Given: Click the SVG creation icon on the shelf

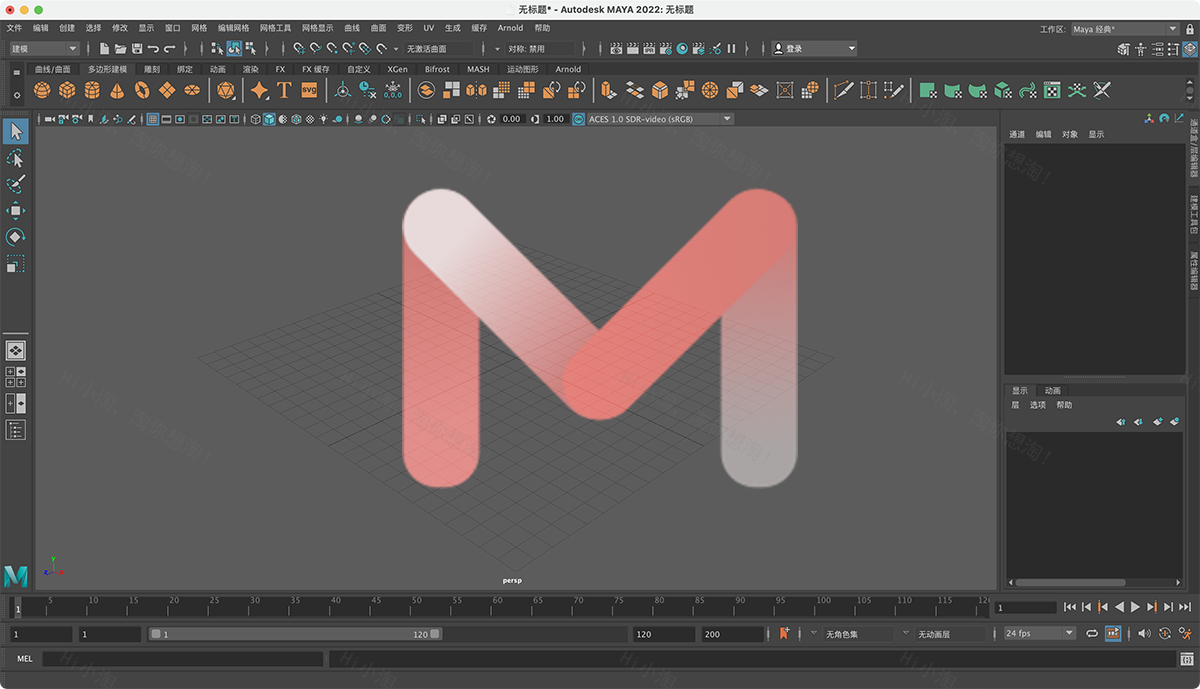Looking at the screenshot, I should point(310,90).
